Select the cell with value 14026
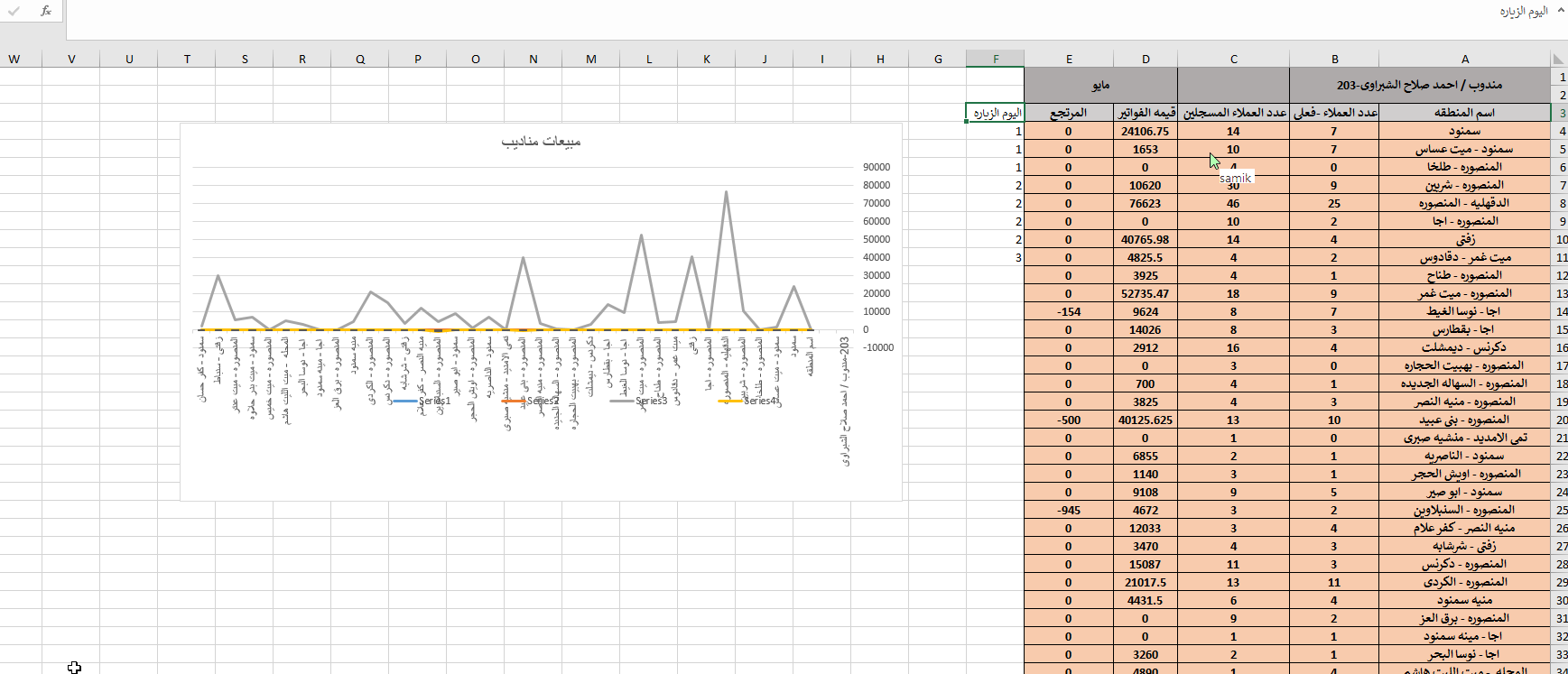 pyautogui.click(x=1146, y=329)
